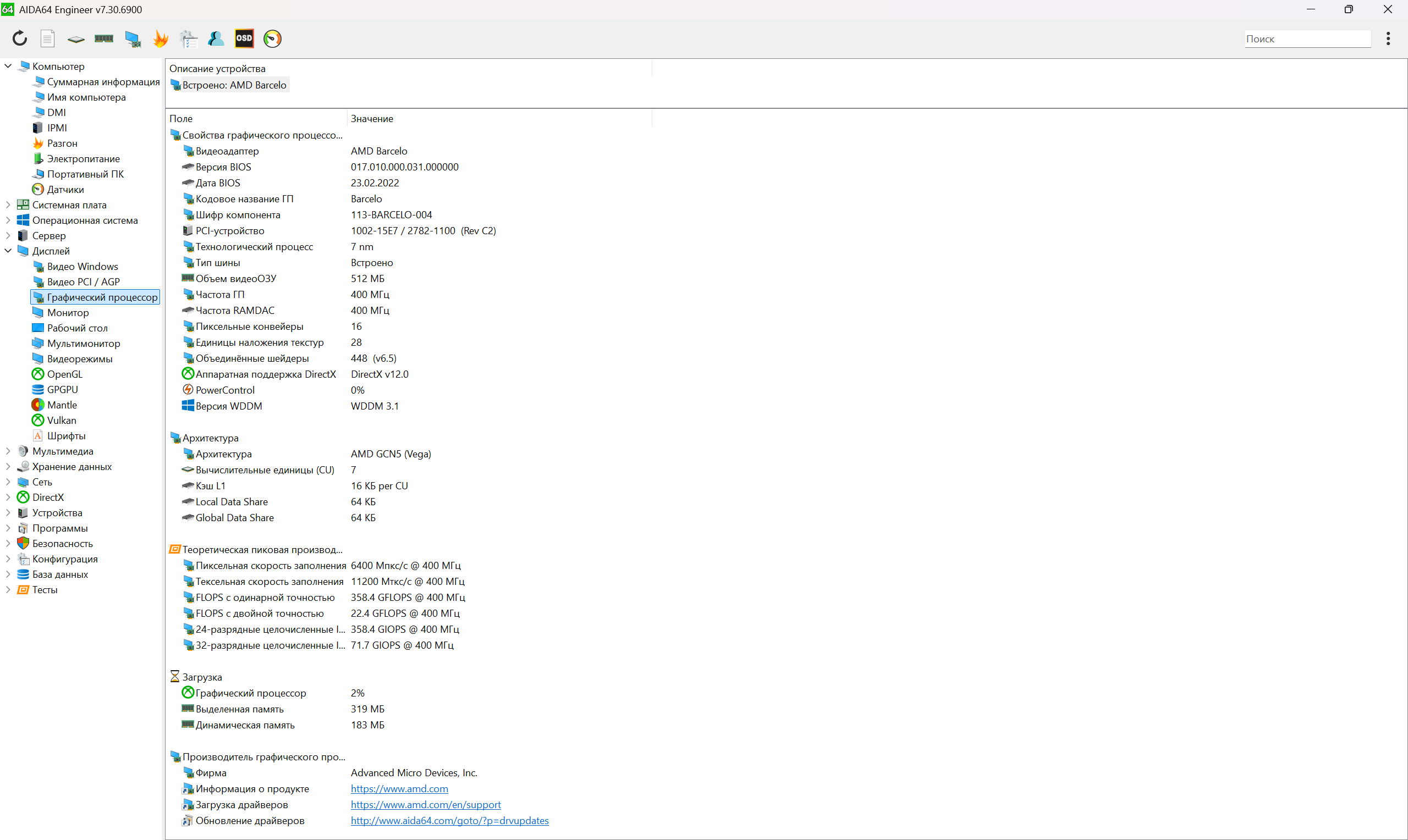Open the OSD panel icon

click(x=244, y=38)
